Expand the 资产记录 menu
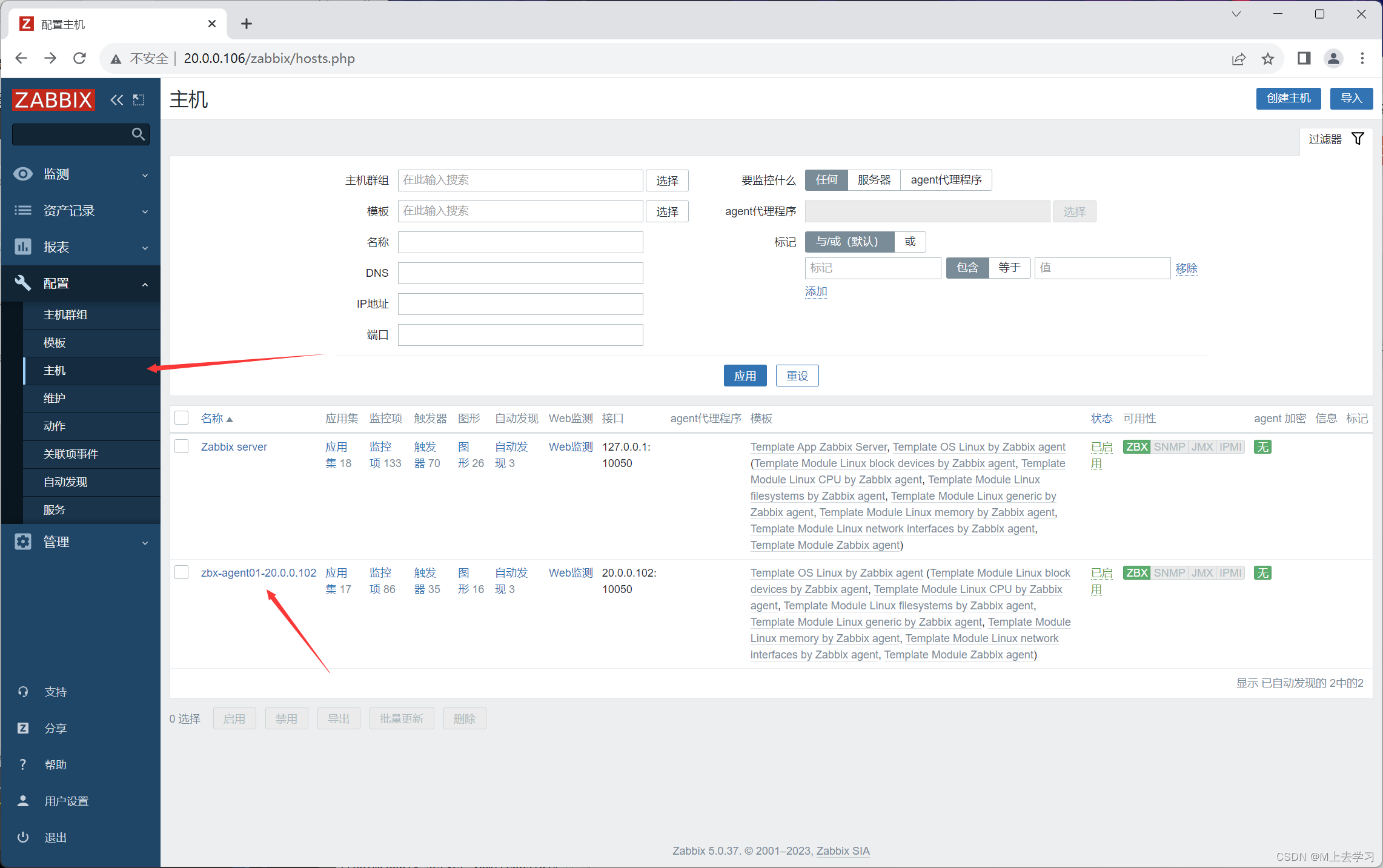Viewport: 1383px width, 868px height. (81, 211)
